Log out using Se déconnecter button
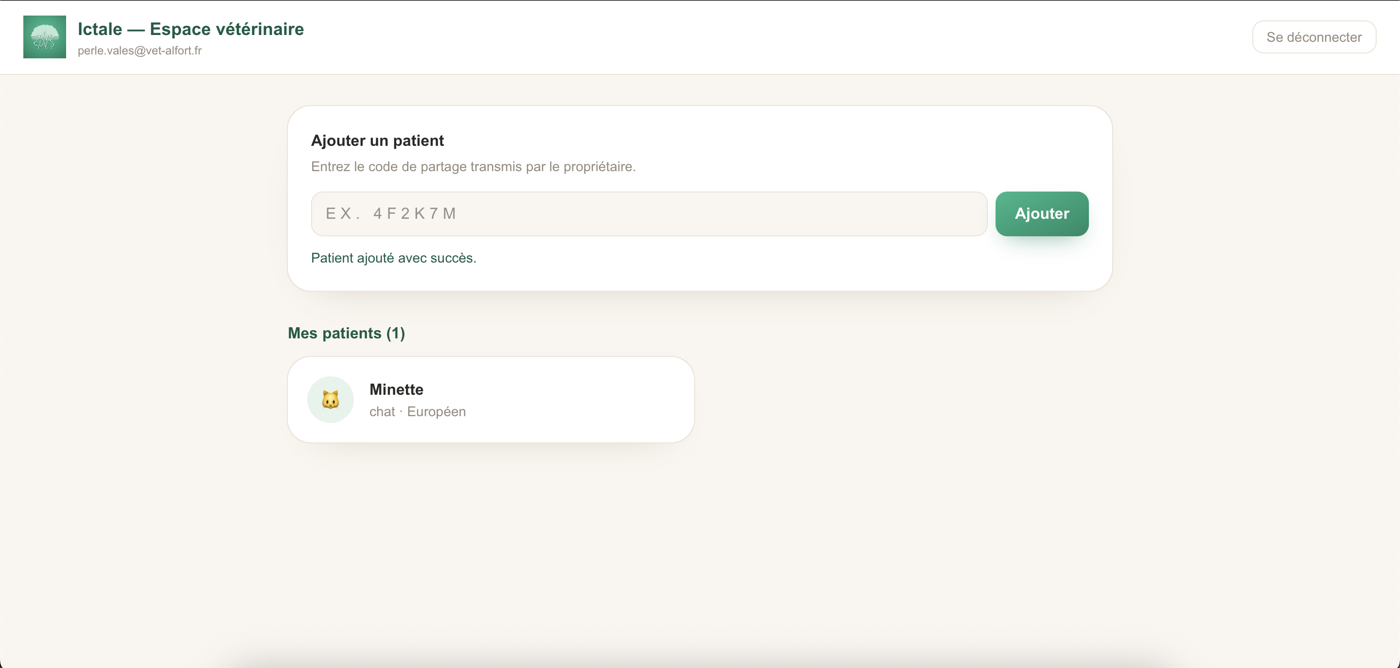 (x=1314, y=37)
